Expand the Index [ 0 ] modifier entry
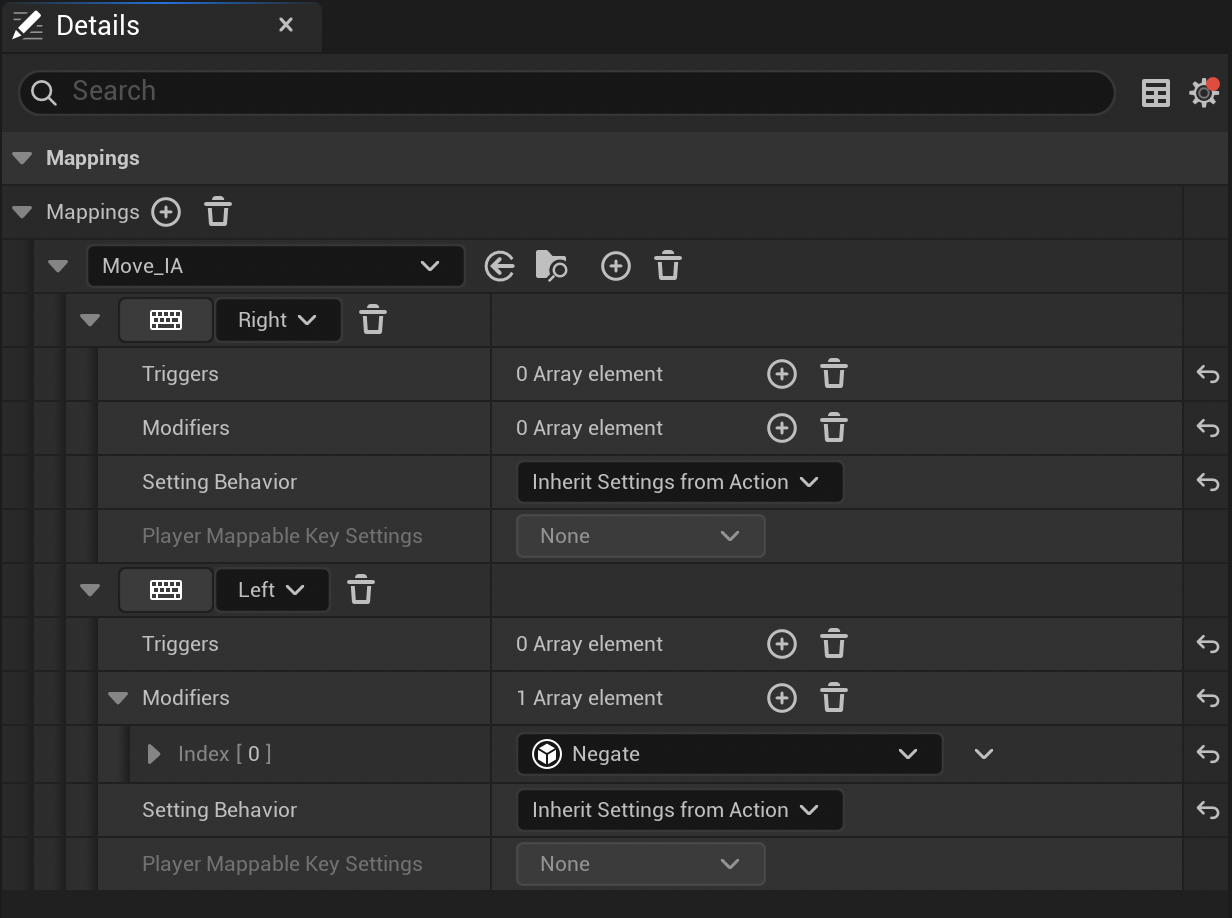Screen dimensions: 1232x918 click(154, 754)
